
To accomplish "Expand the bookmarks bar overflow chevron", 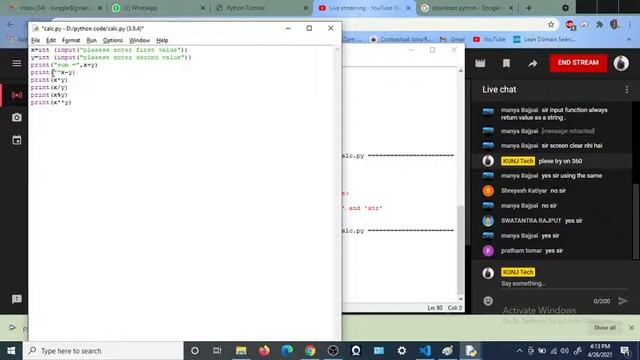I will 629,39.
